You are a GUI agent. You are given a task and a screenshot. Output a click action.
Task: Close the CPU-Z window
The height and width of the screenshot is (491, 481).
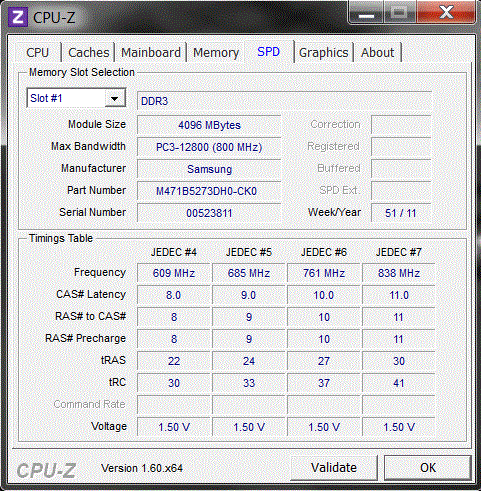pos(446,13)
